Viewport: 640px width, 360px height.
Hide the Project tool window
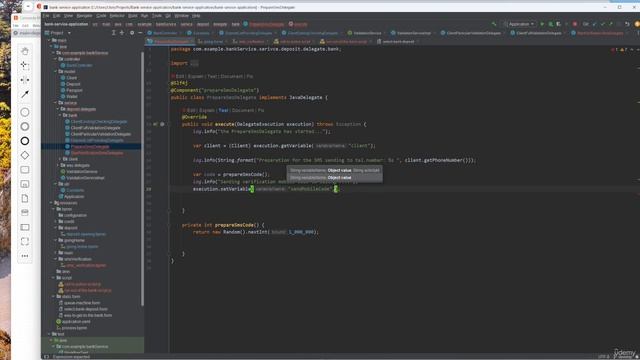pyautogui.click(x=140, y=33)
